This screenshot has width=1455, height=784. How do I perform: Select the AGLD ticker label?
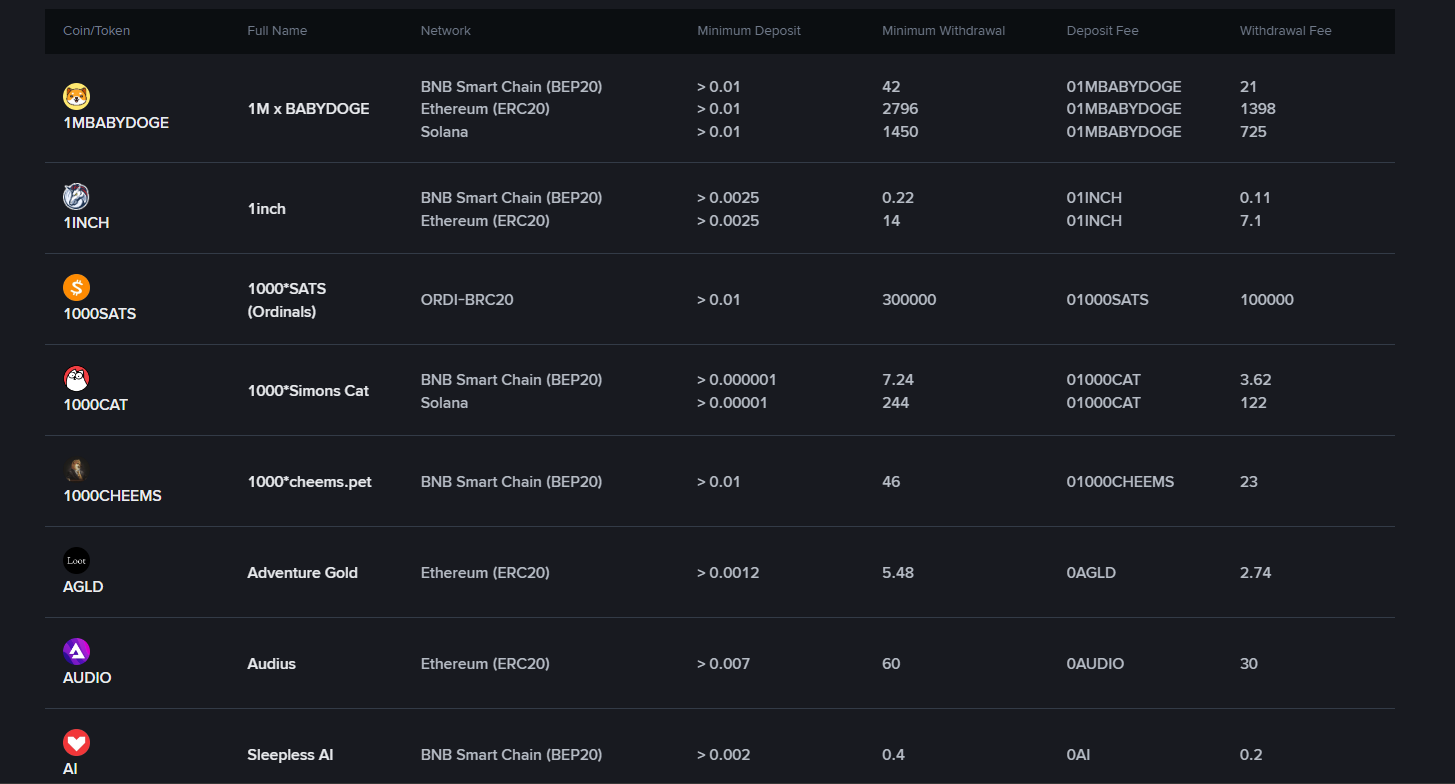click(x=83, y=587)
